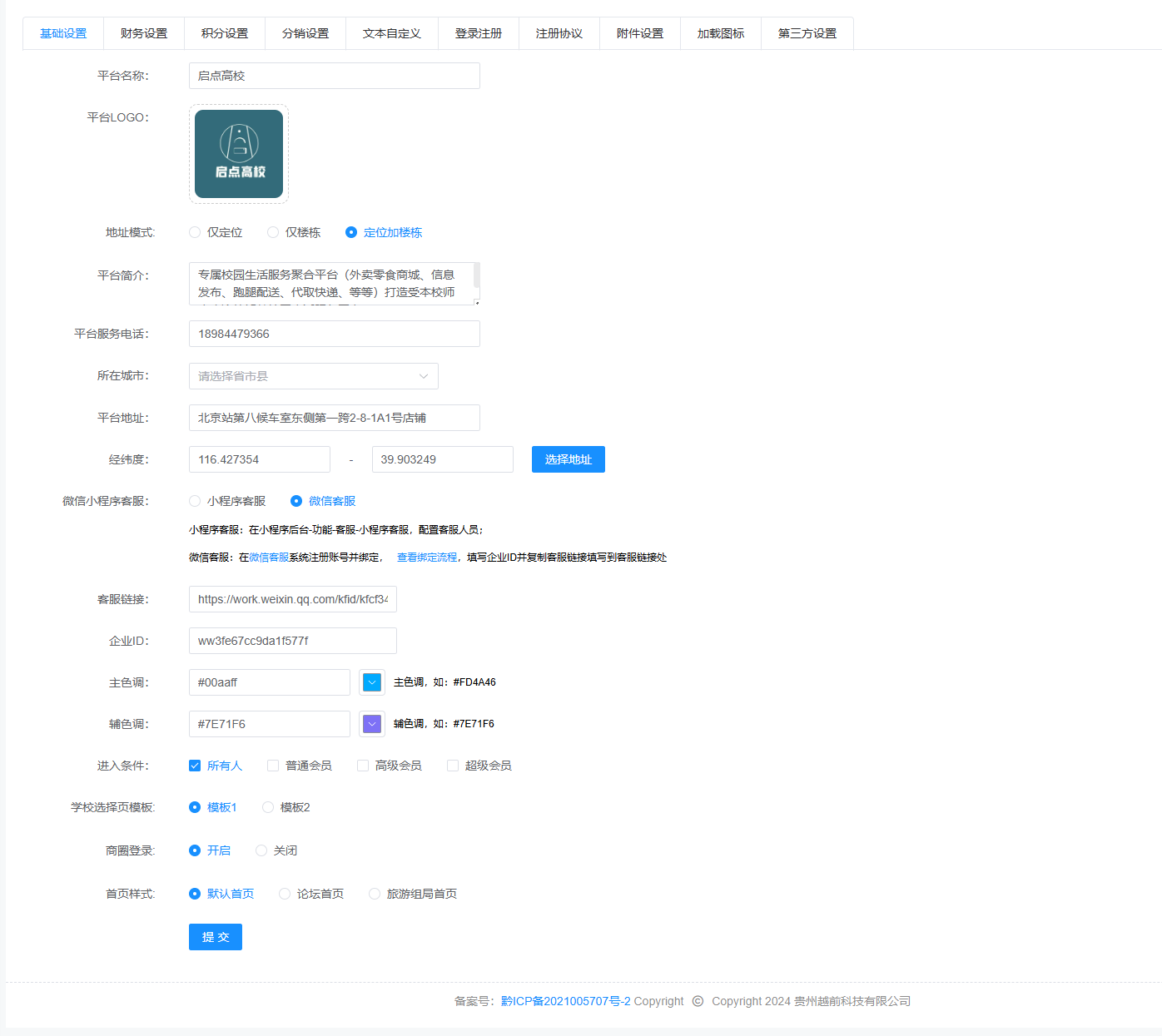Open the 所在城市 province-city dropdown
The image size is (1162, 1036).
(313, 376)
